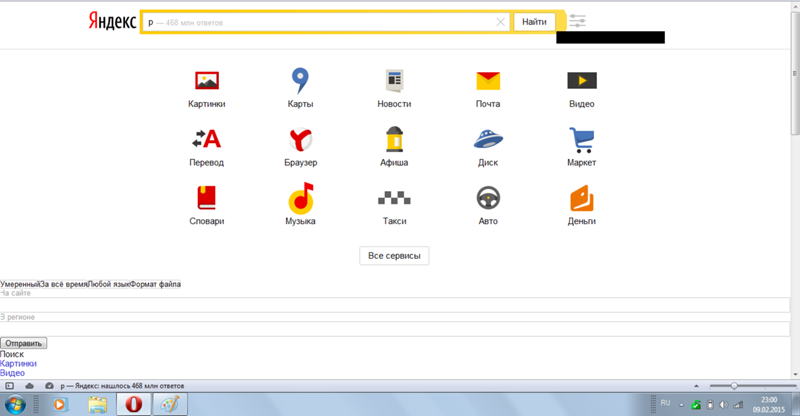Click the Яндекс logo
This screenshot has width=800, height=416.
112,21
